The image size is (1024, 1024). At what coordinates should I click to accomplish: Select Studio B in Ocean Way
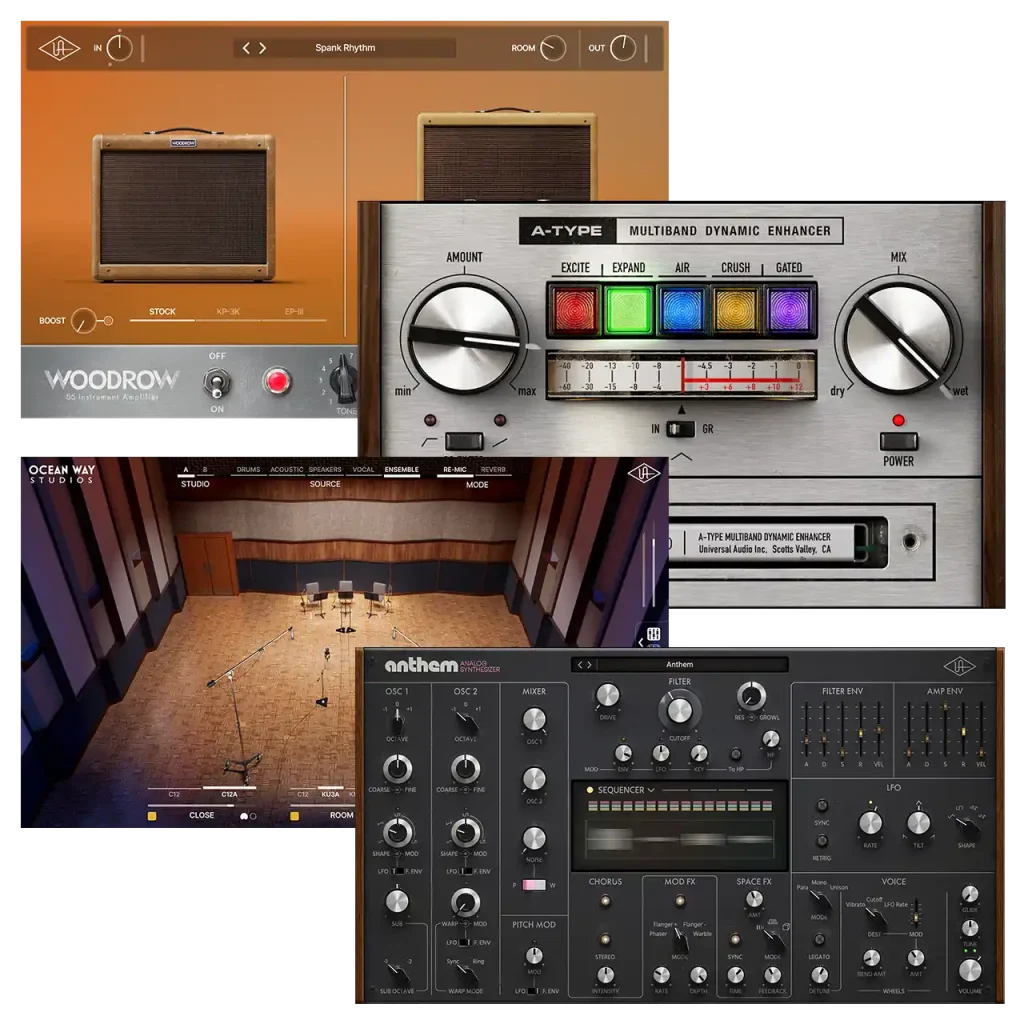[x=206, y=469]
